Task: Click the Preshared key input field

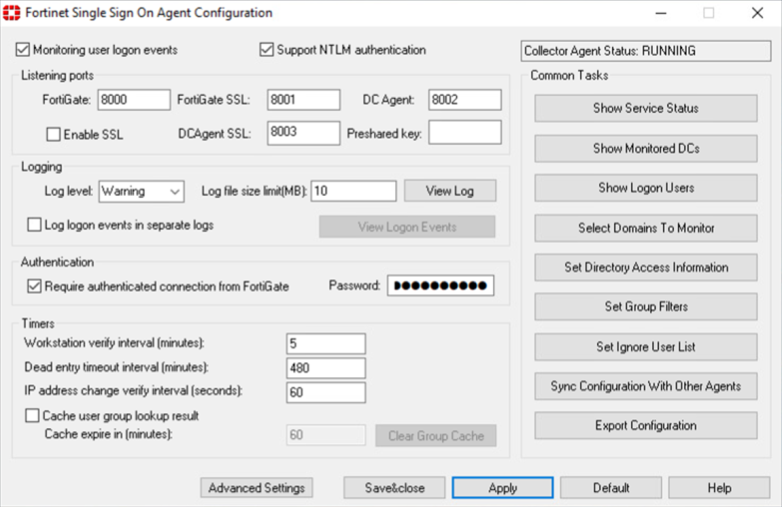Action: coord(465,133)
